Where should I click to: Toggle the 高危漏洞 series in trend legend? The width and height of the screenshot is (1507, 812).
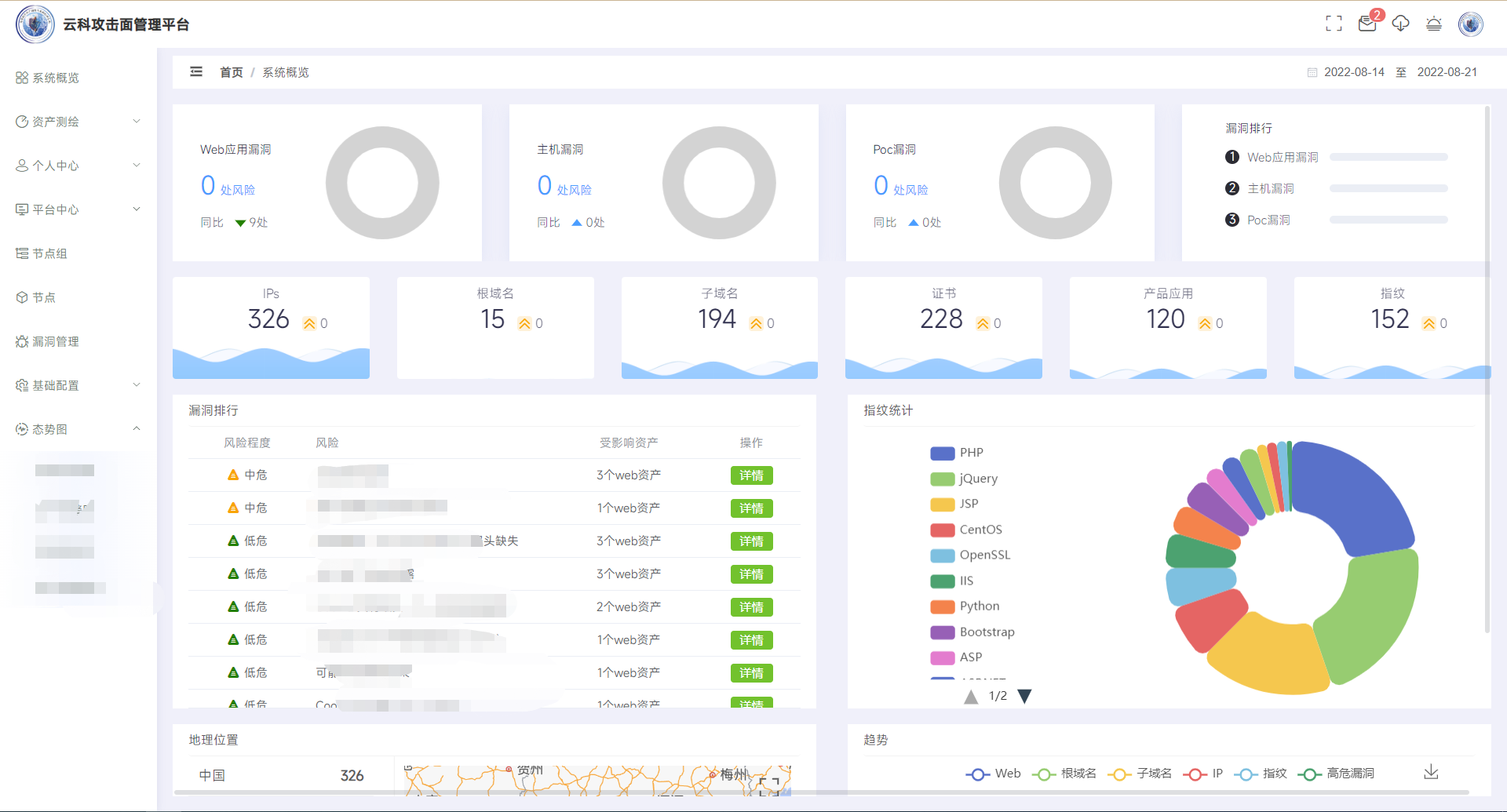tap(1336, 774)
